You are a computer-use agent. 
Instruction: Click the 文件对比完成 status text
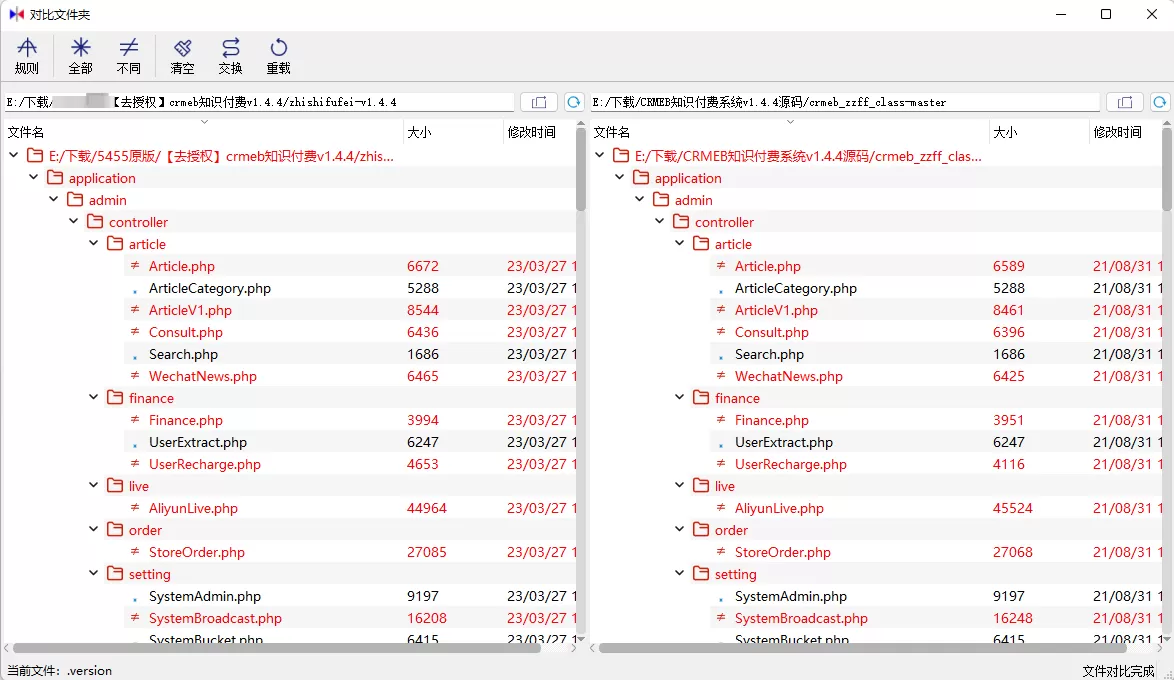click(x=1119, y=670)
